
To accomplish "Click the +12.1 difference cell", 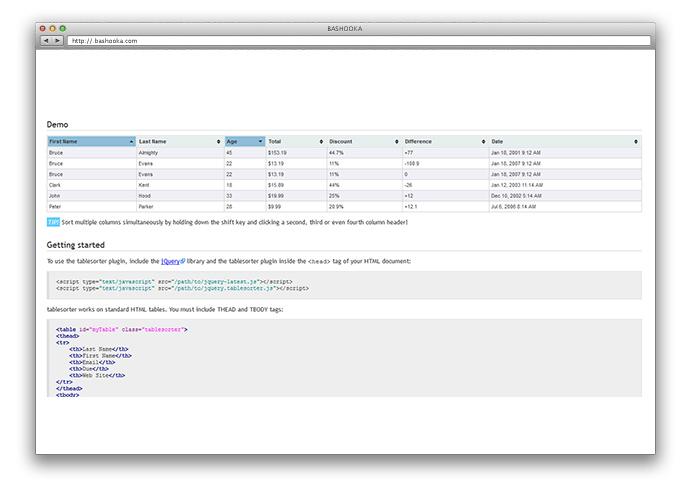I will [445, 206].
